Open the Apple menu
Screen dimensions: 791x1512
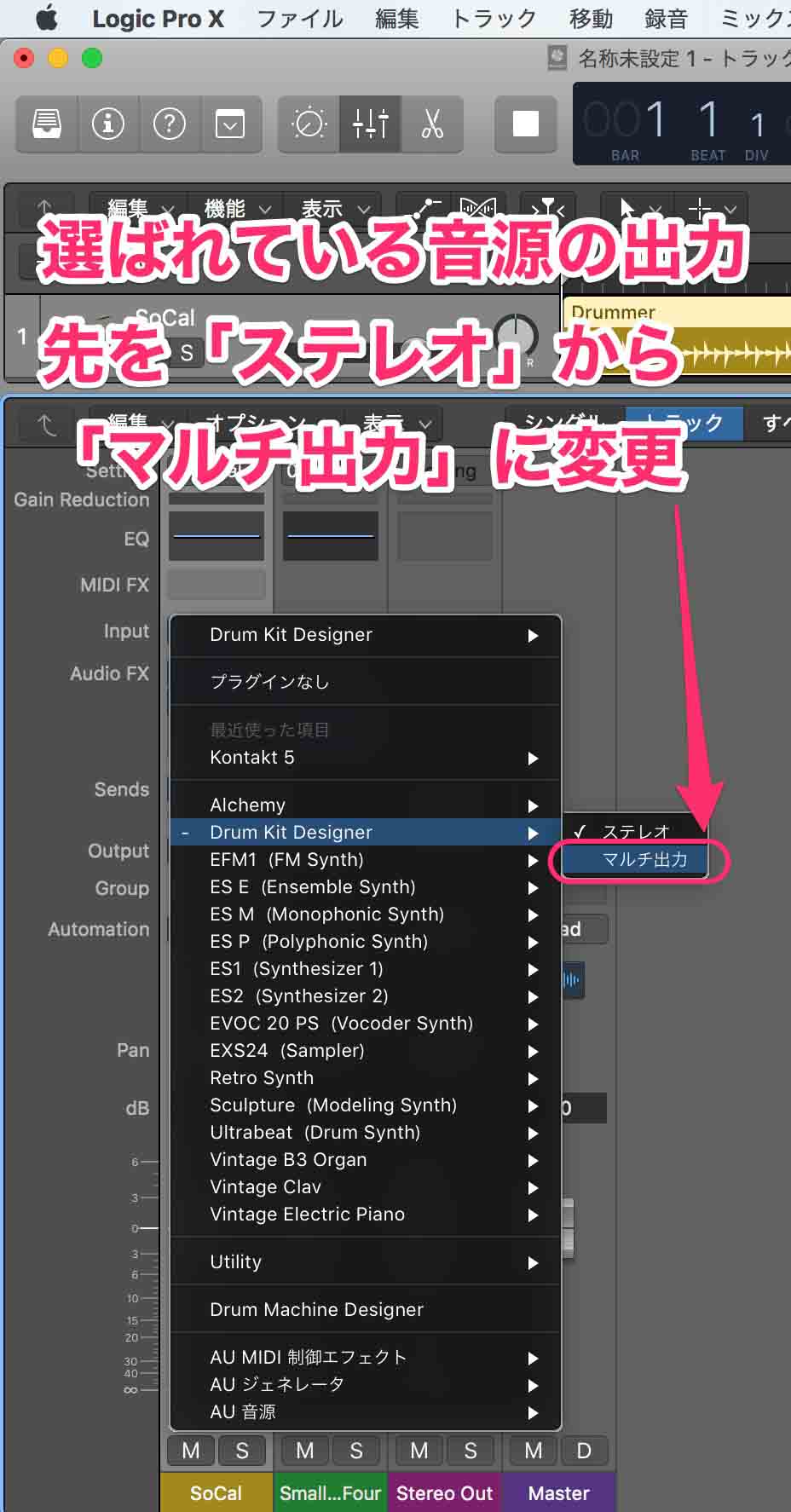point(47,18)
